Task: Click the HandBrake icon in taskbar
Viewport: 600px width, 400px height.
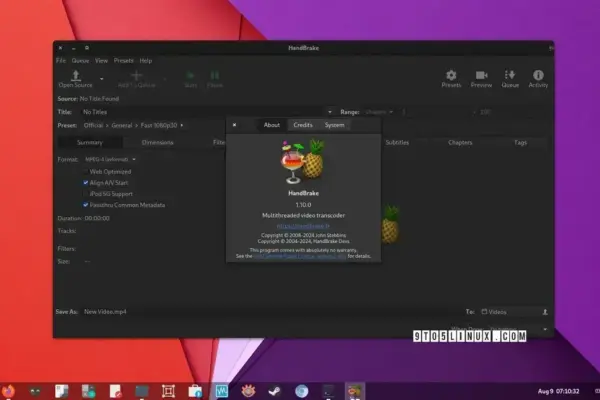Action: [355, 391]
